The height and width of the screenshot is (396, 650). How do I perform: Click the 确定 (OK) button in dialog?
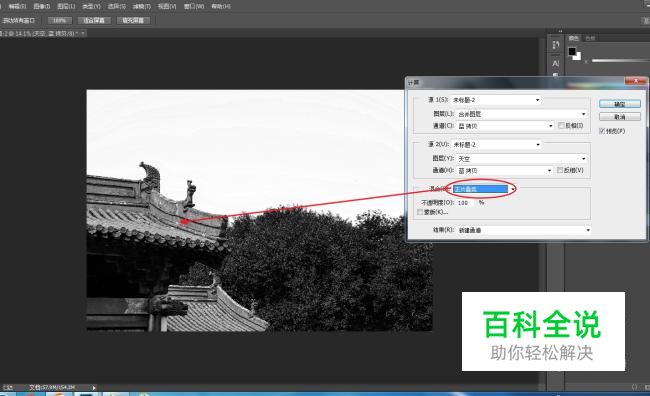[x=620, y=104]
